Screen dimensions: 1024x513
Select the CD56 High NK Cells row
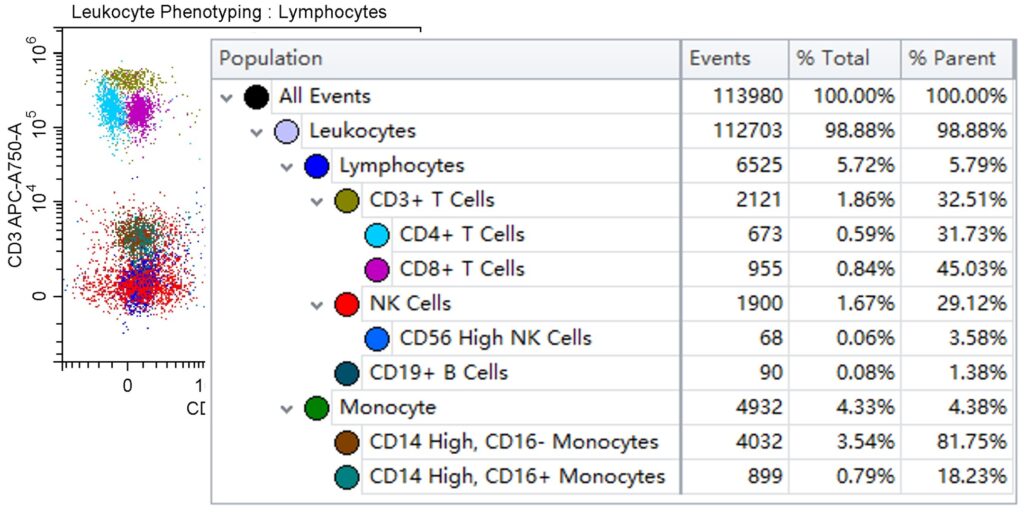pyautogui.click(x=495, y=339)
